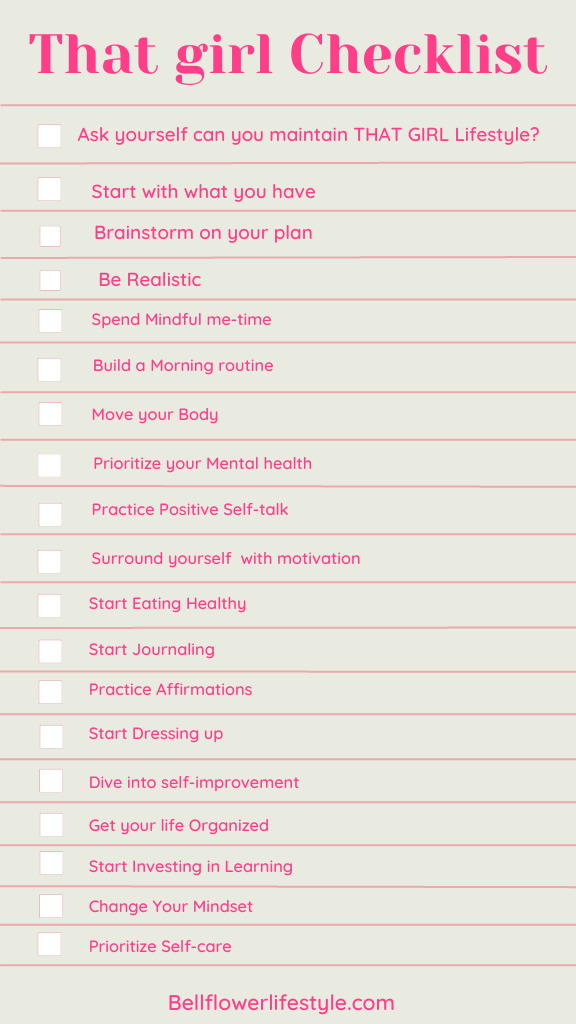Tick the Start Eating Healthy checkbox

point(49,605)
